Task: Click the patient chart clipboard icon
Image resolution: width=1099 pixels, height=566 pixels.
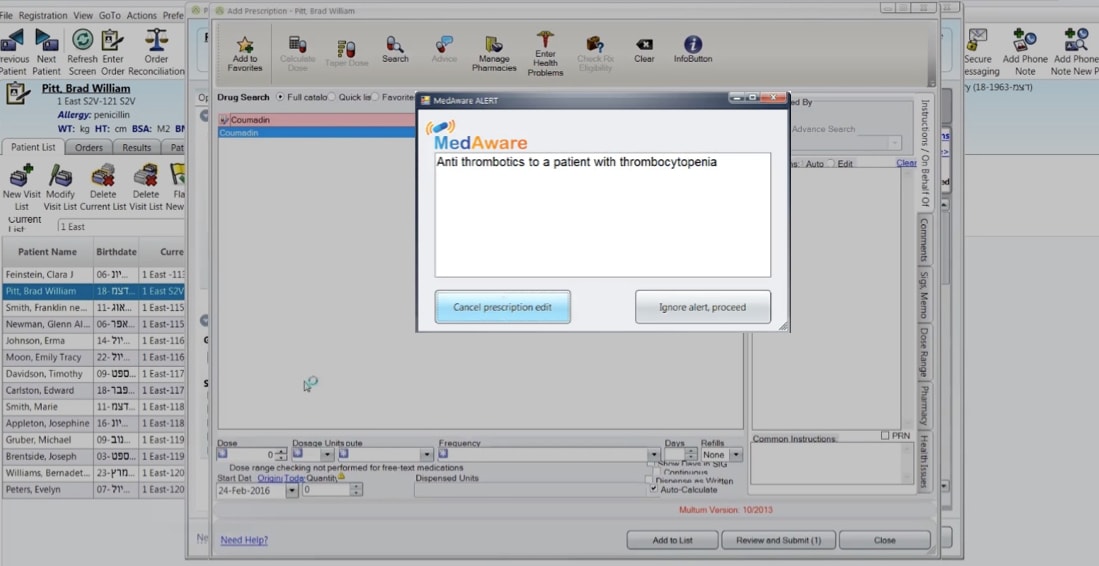Action: click(16, 93)
